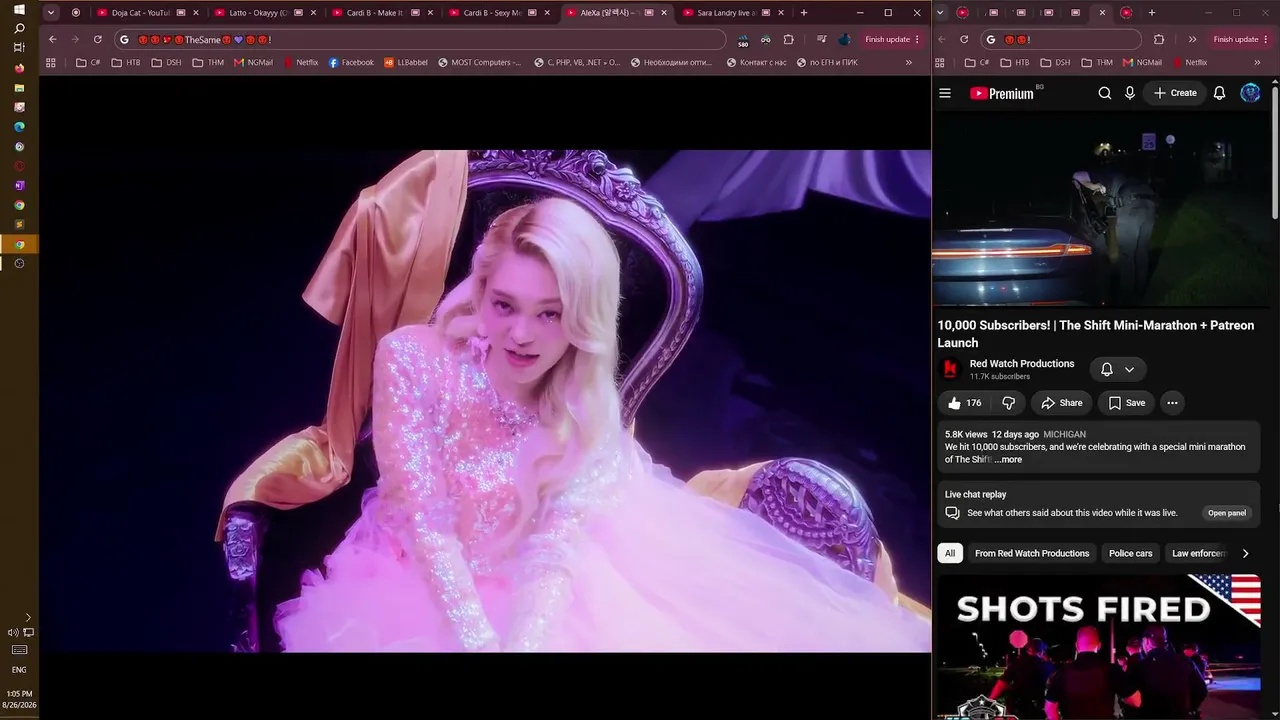The image size is (1280, 720).
Task: Open YouTube notifications bell in header
Action: 1220,93
